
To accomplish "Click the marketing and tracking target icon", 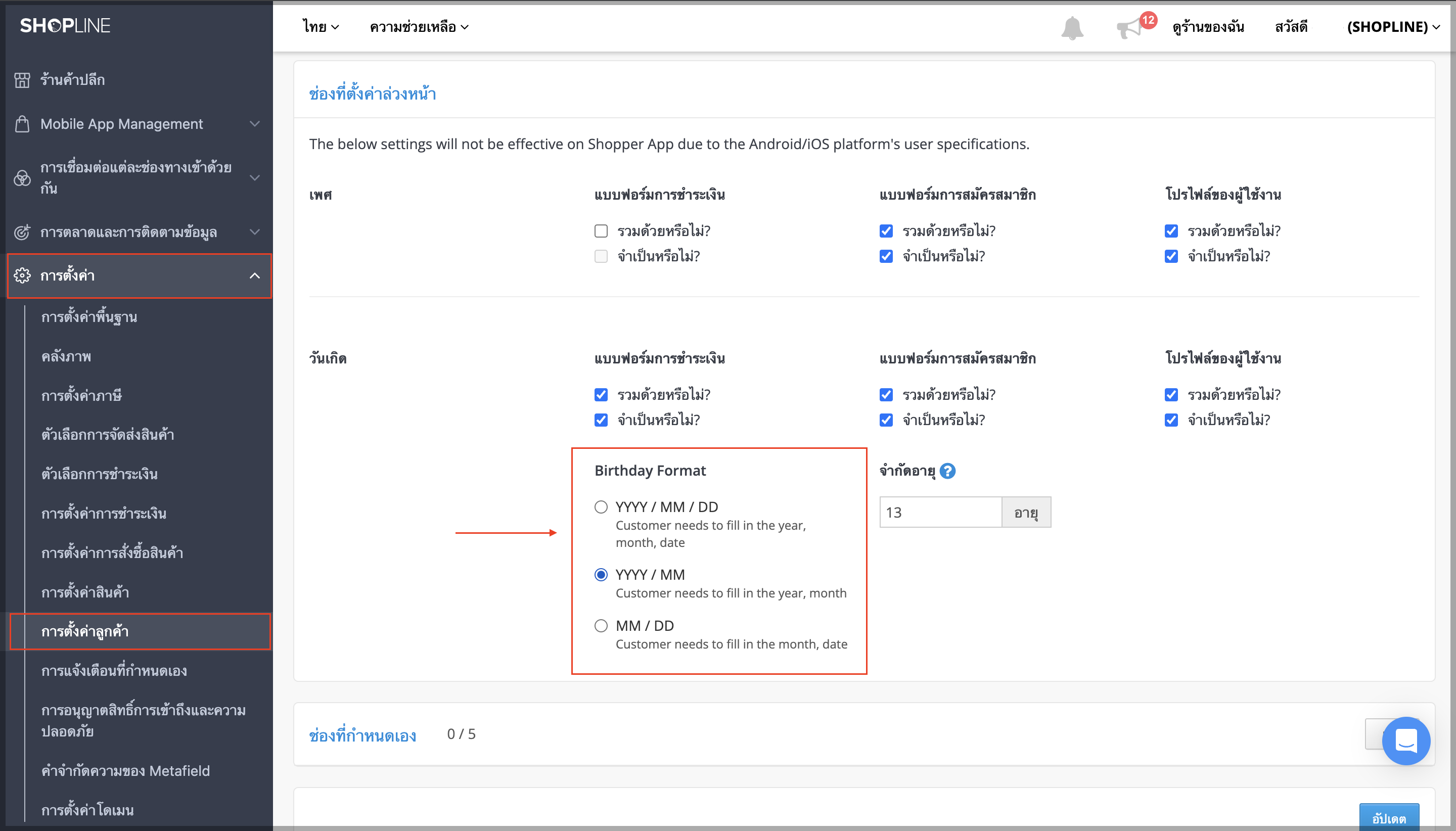I will click(x=22, y=233).
